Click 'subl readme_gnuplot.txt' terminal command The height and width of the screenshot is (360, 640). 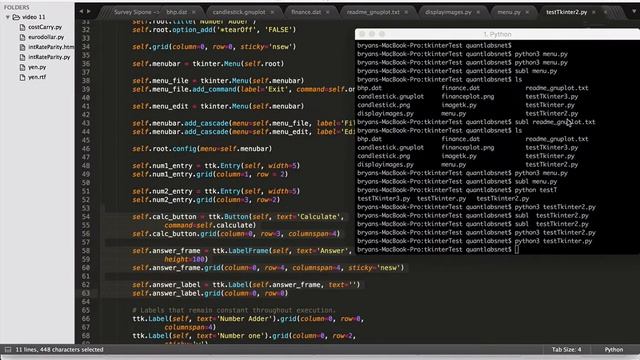point(555,122)
